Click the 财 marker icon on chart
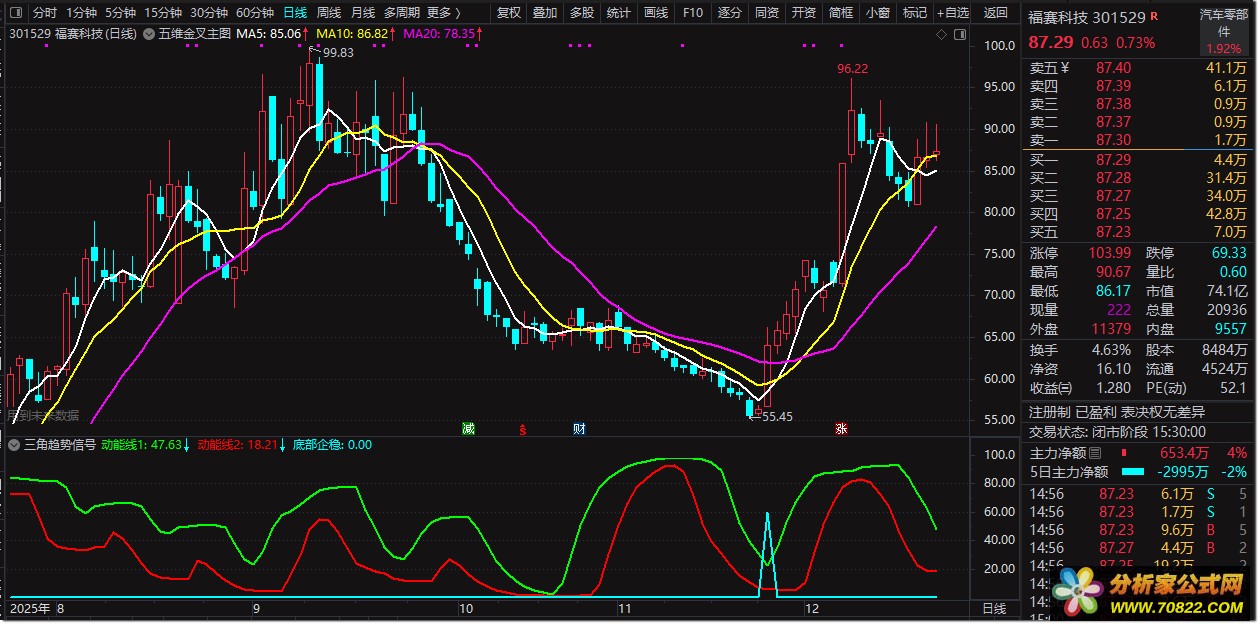 (x=579, y=429)
